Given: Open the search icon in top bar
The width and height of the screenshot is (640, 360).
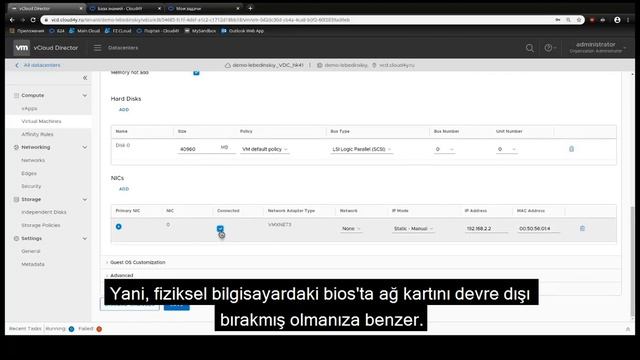Looking at the screenshot, I should (x=530, y=48).
